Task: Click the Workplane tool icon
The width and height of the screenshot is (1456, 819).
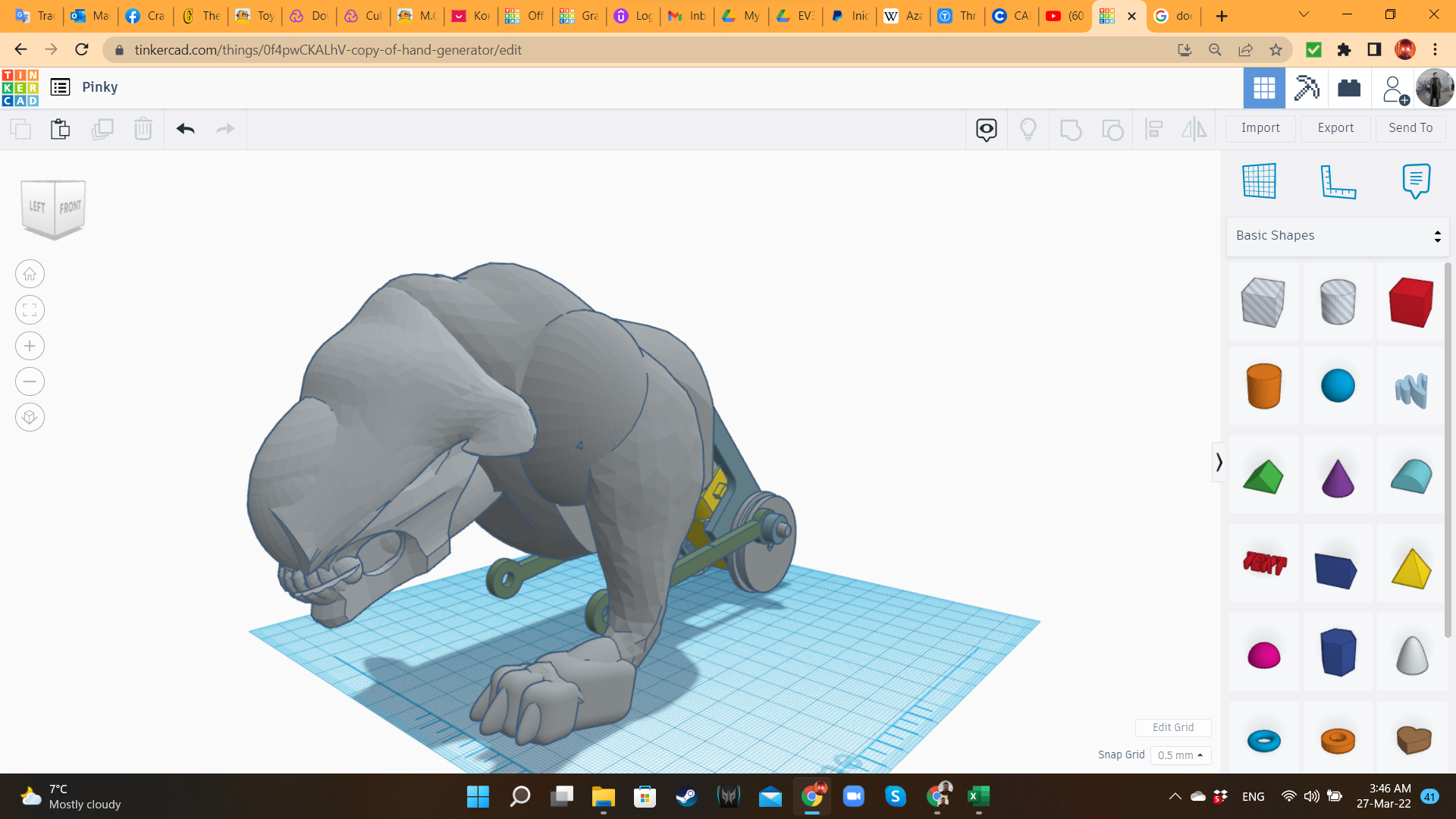Action: coord(1259,181)
